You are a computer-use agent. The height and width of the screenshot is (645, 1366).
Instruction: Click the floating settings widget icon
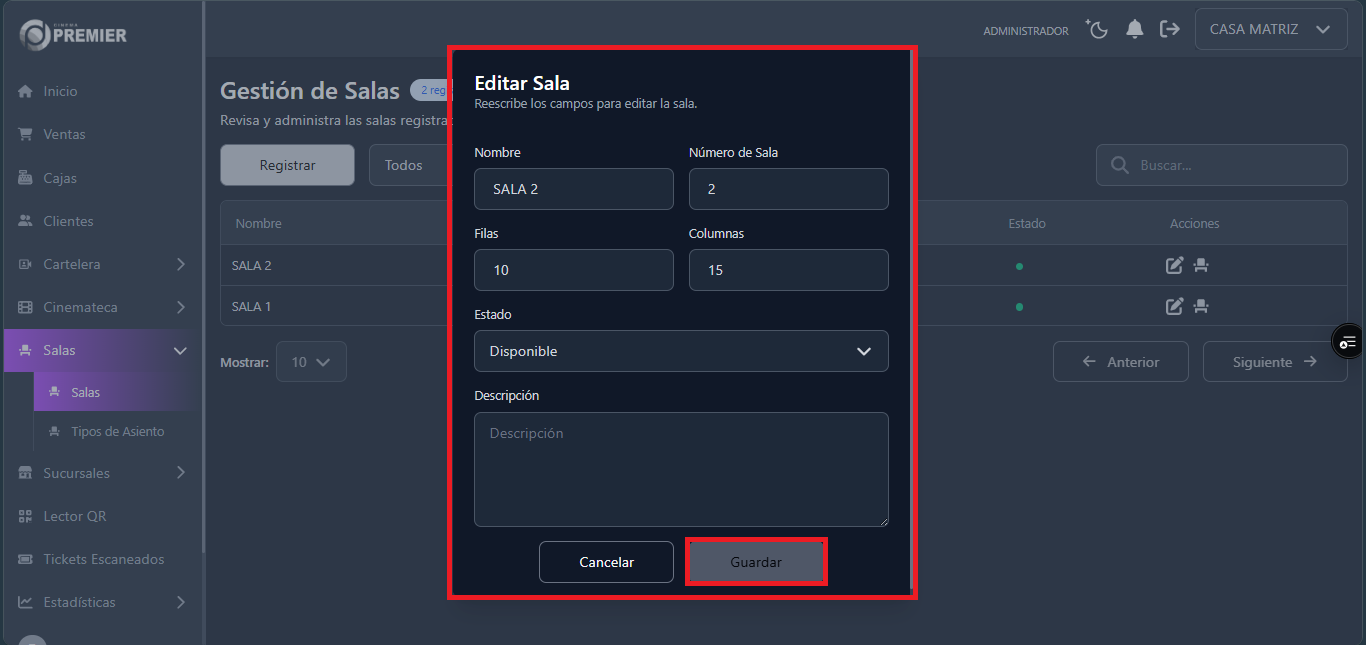pyautogui.click(x=1348, y=343)
